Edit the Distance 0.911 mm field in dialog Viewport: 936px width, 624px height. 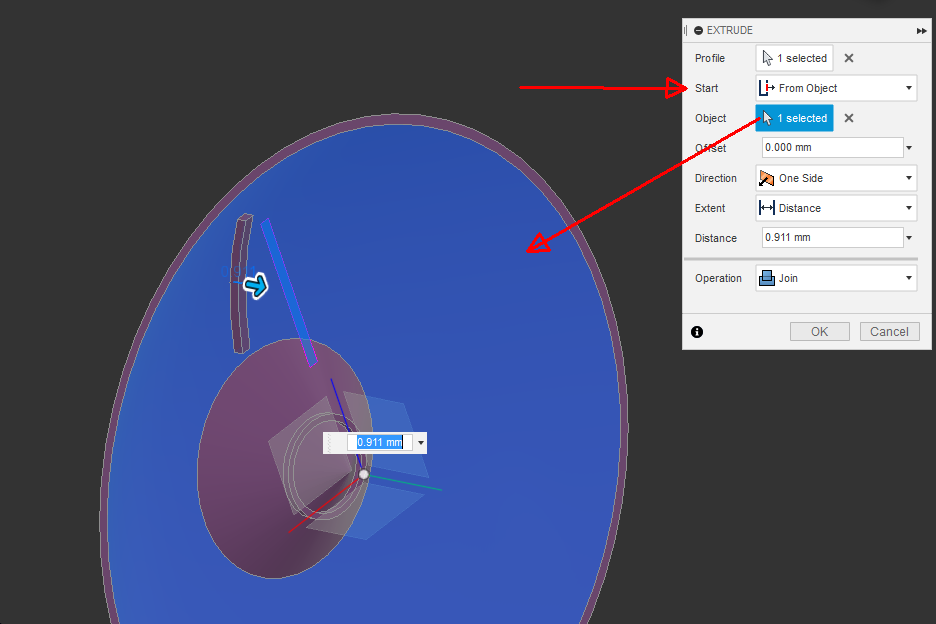tap(832, 238)
